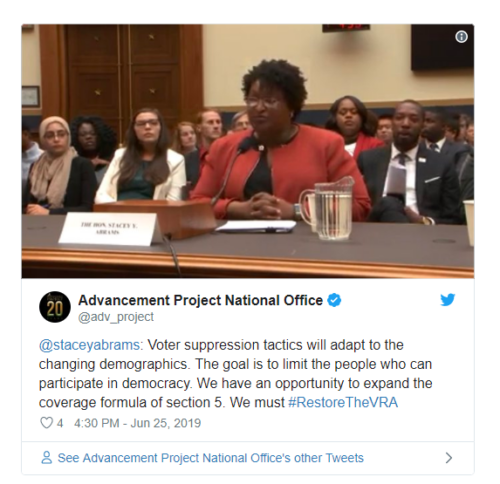500x484 pixels.
Task: Open the Twitter bird logo
Action: [447, 300]
